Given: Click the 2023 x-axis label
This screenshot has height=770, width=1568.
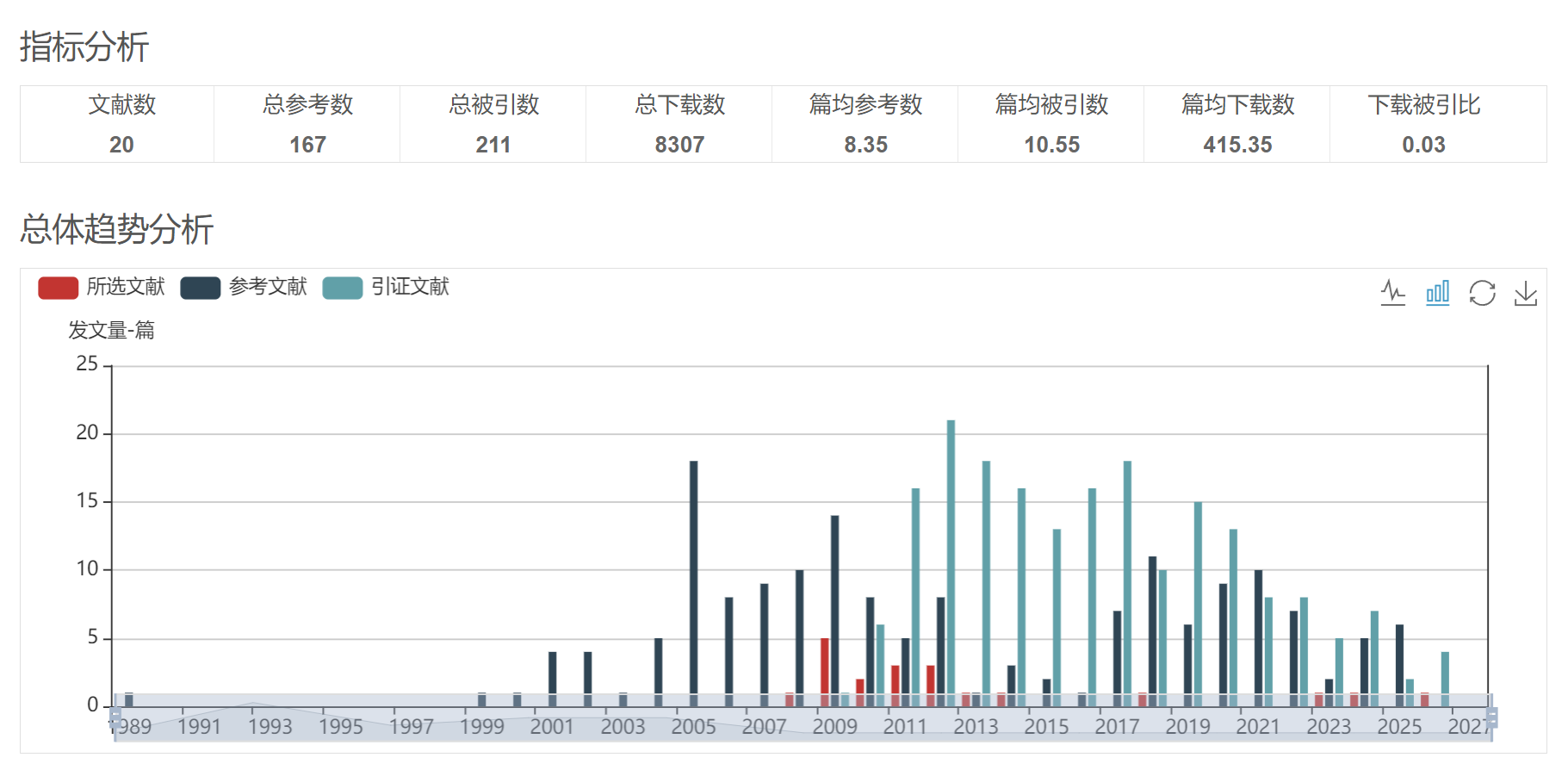Looking at the screenshot, I should (x=1329, y=727).
